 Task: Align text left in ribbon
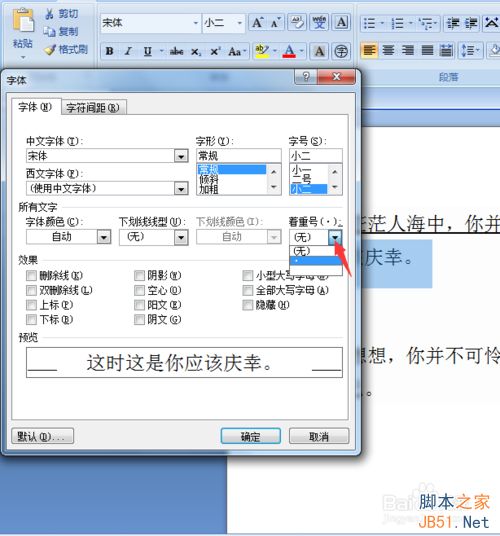click(369, 51)
